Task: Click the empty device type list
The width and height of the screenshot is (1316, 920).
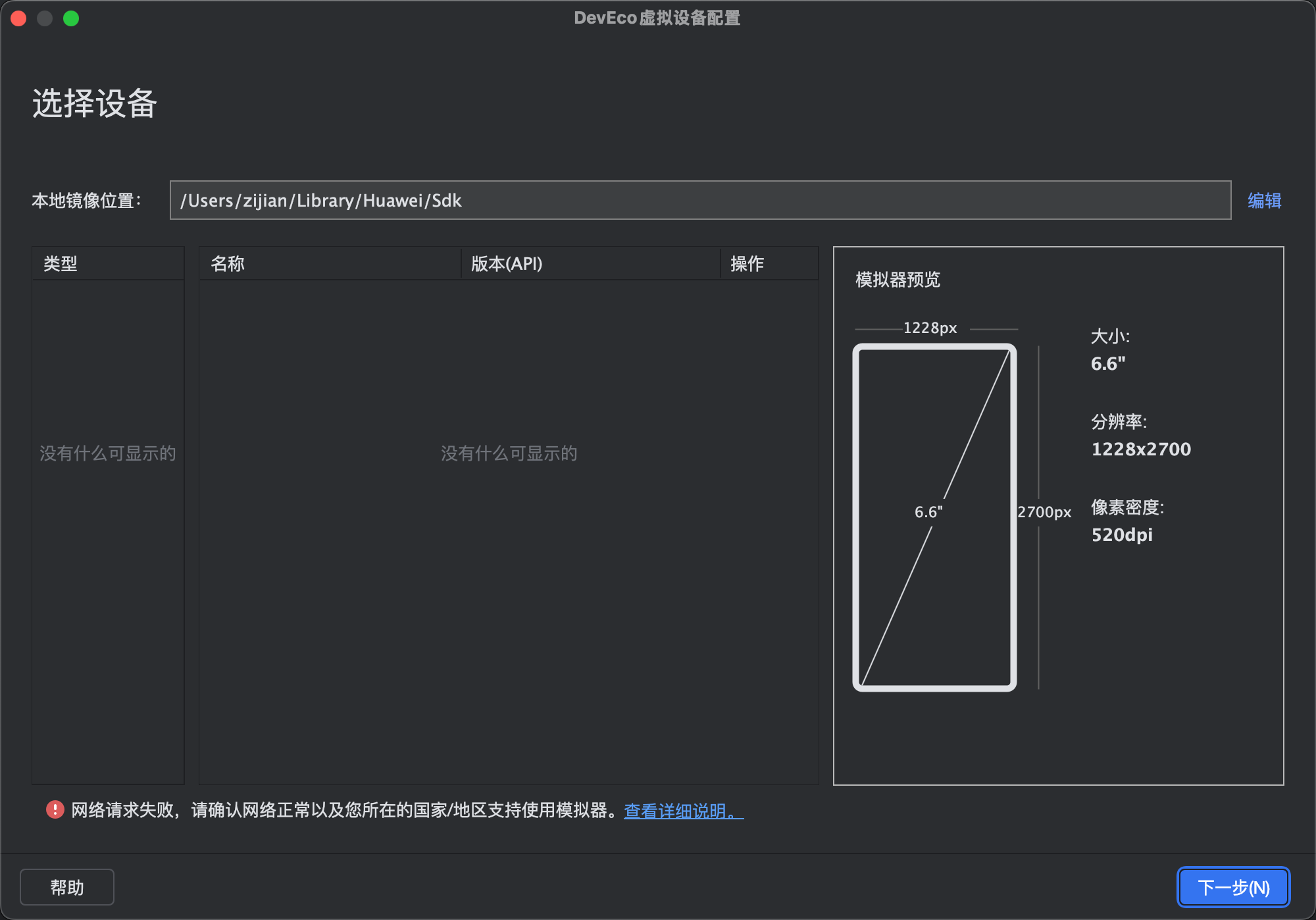Action: point(107,559)
